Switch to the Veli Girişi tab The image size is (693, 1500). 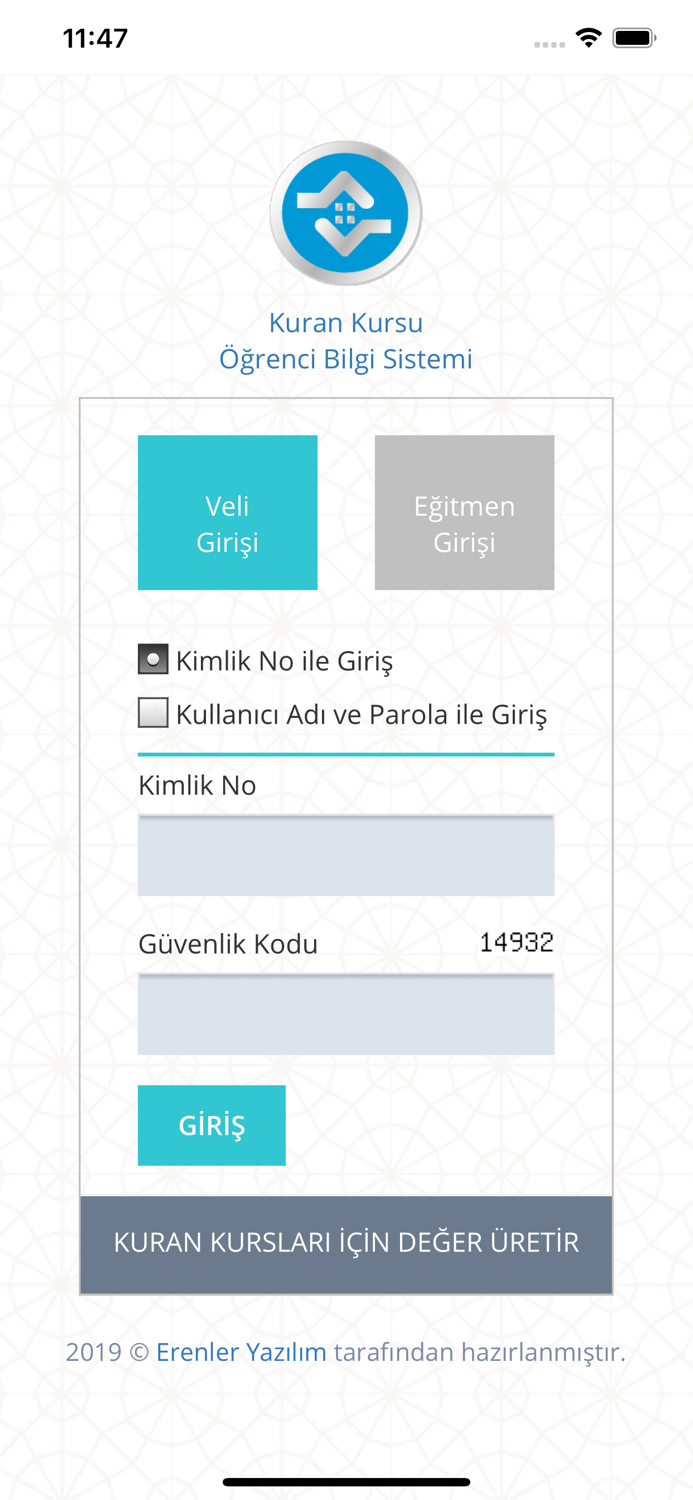point(227,512)
